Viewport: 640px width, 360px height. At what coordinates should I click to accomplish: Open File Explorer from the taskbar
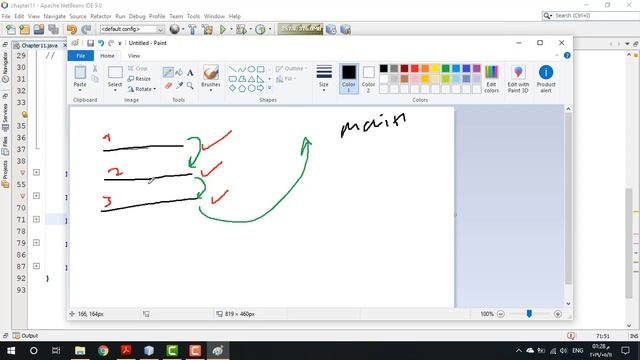[80, 350]
